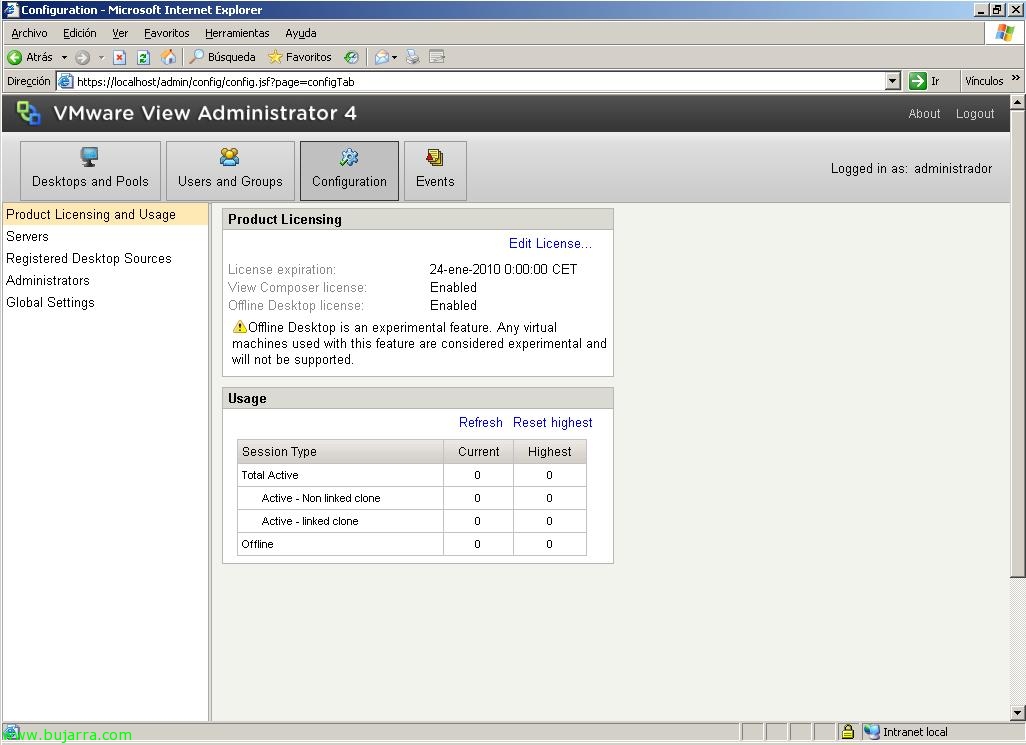Click the VMware View logo icon
This screenshot has height=745, width=1026.
coord(28,113)
